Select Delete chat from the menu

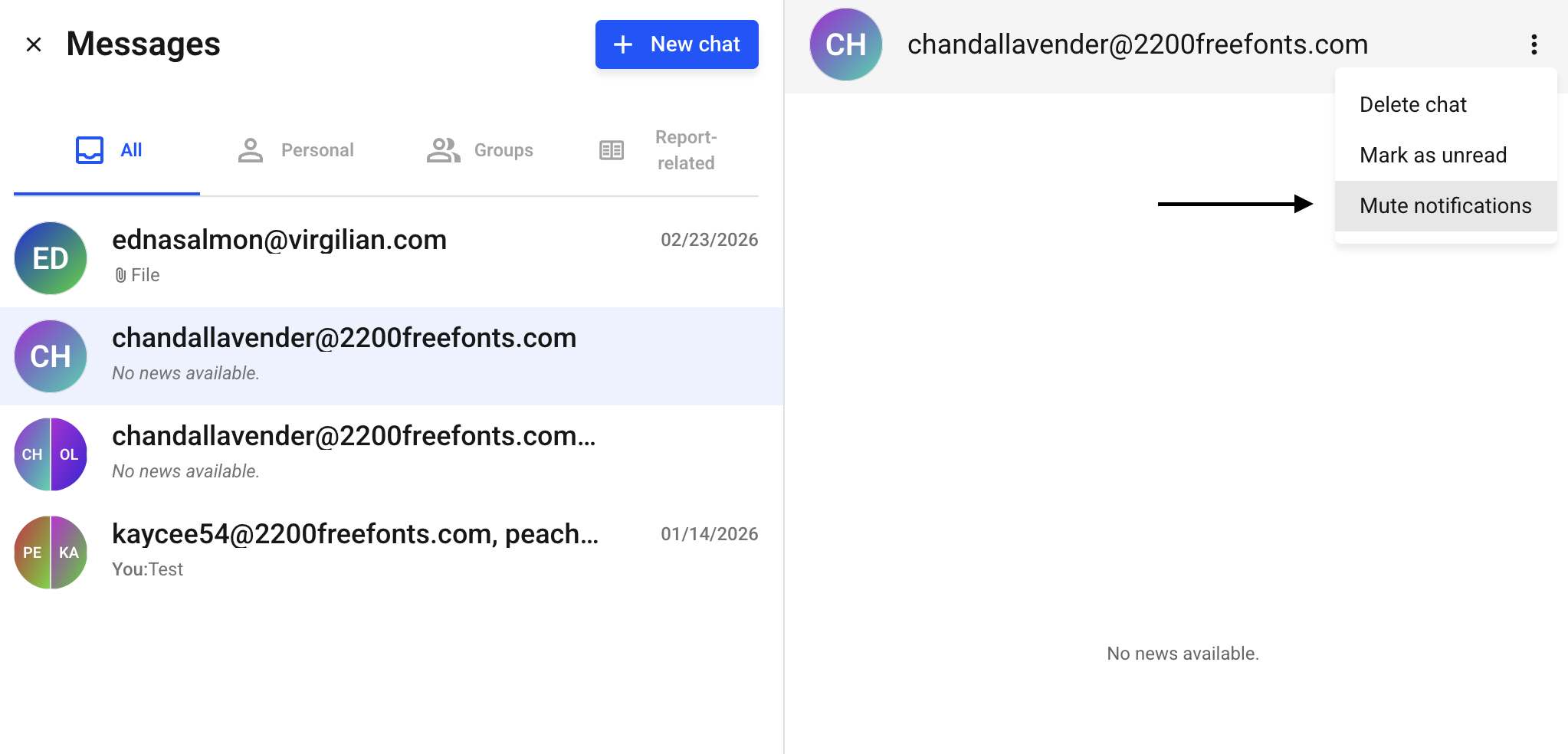tap(1412, 105)
